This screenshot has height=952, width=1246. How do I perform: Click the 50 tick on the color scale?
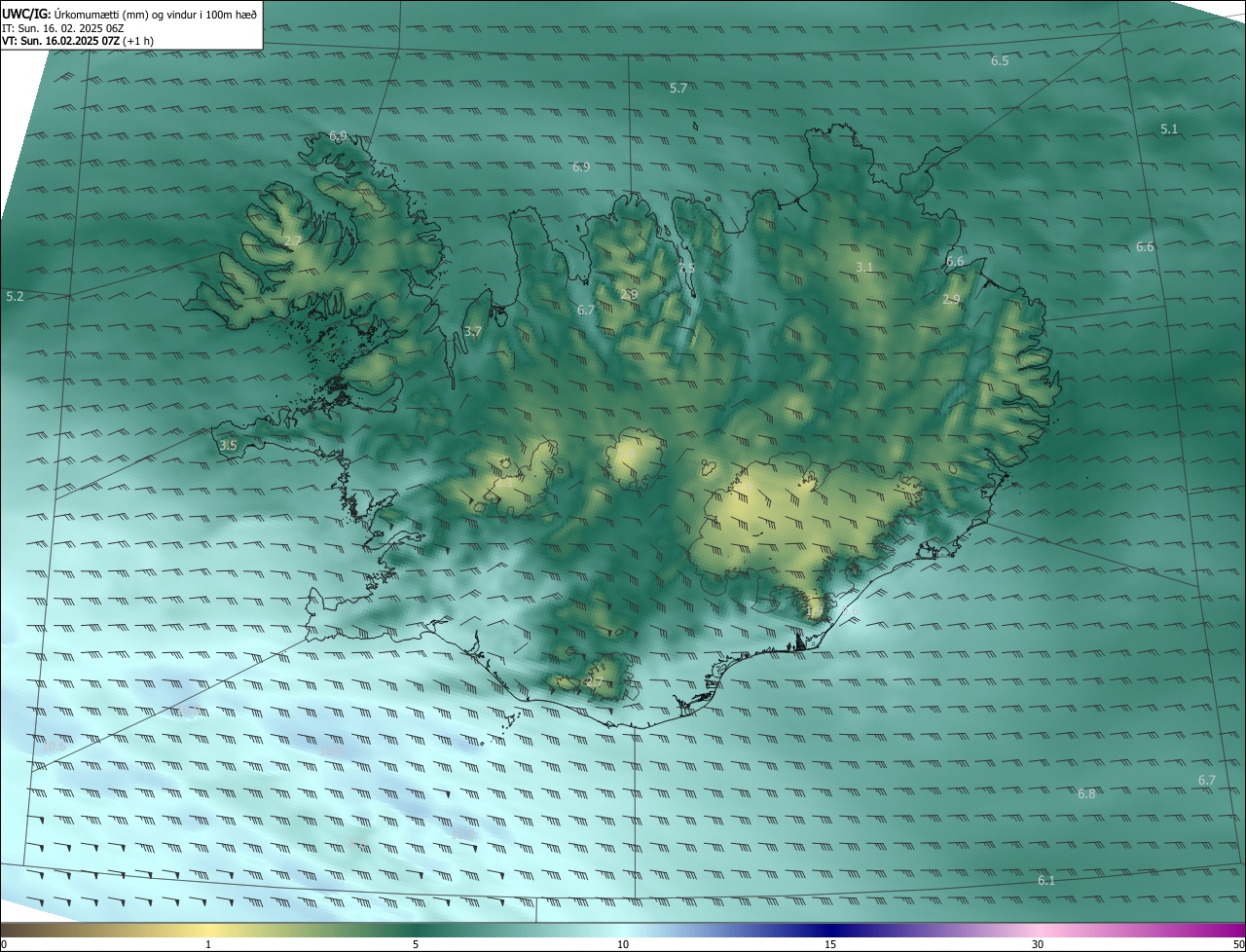(x=1238, y=944)
